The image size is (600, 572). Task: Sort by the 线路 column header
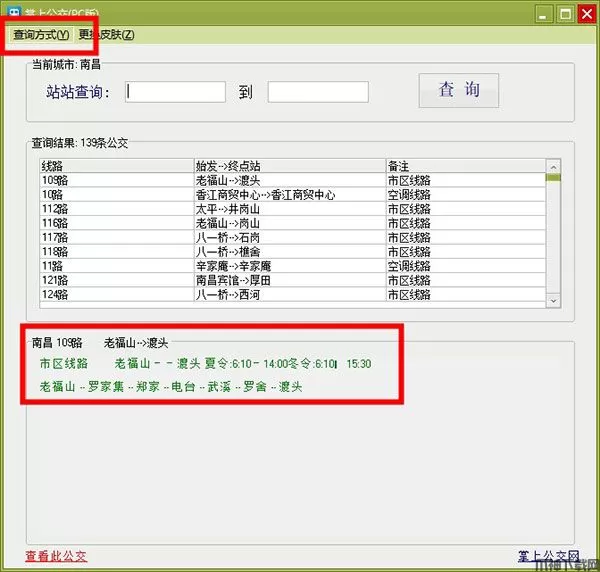pos(117,166)
